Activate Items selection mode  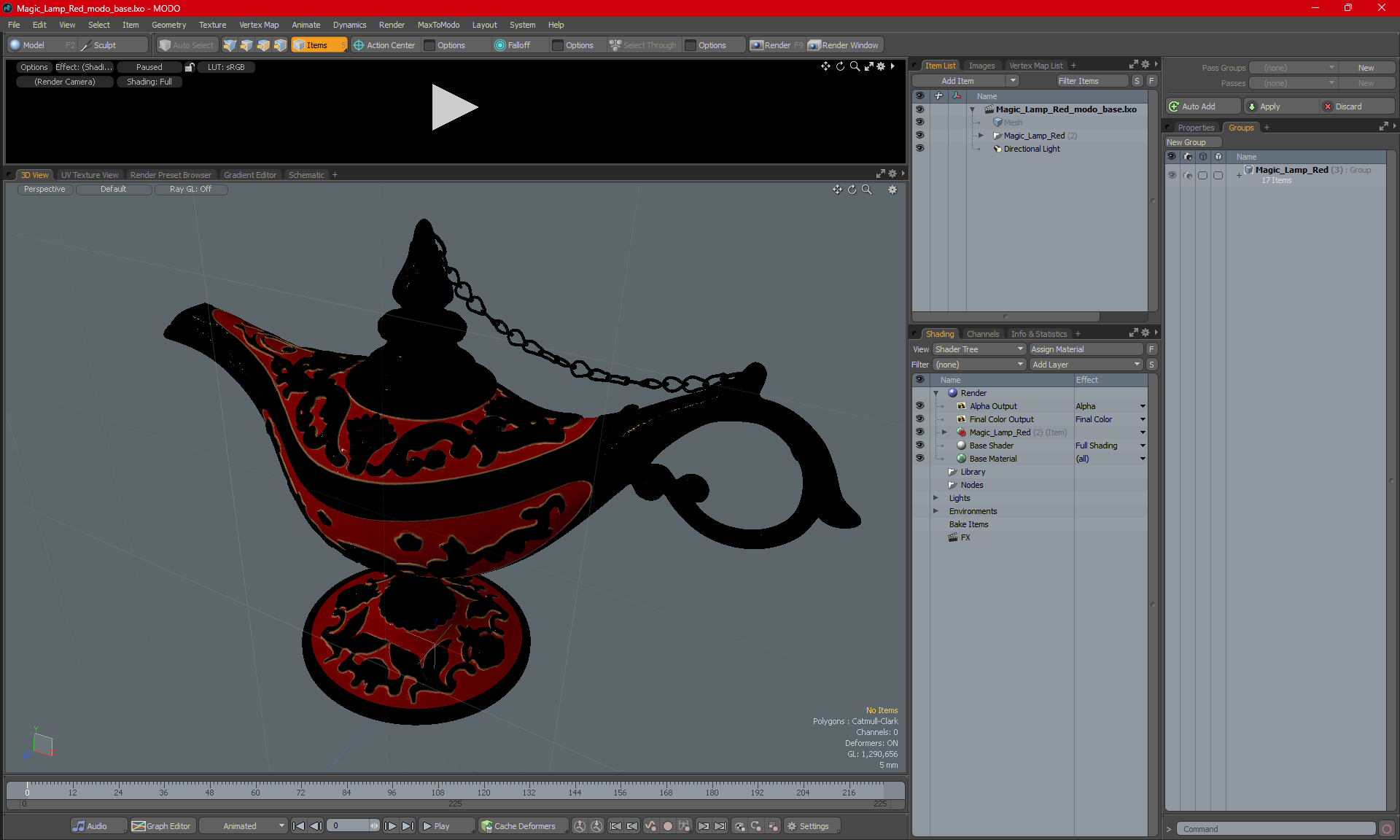pos(318,45)
